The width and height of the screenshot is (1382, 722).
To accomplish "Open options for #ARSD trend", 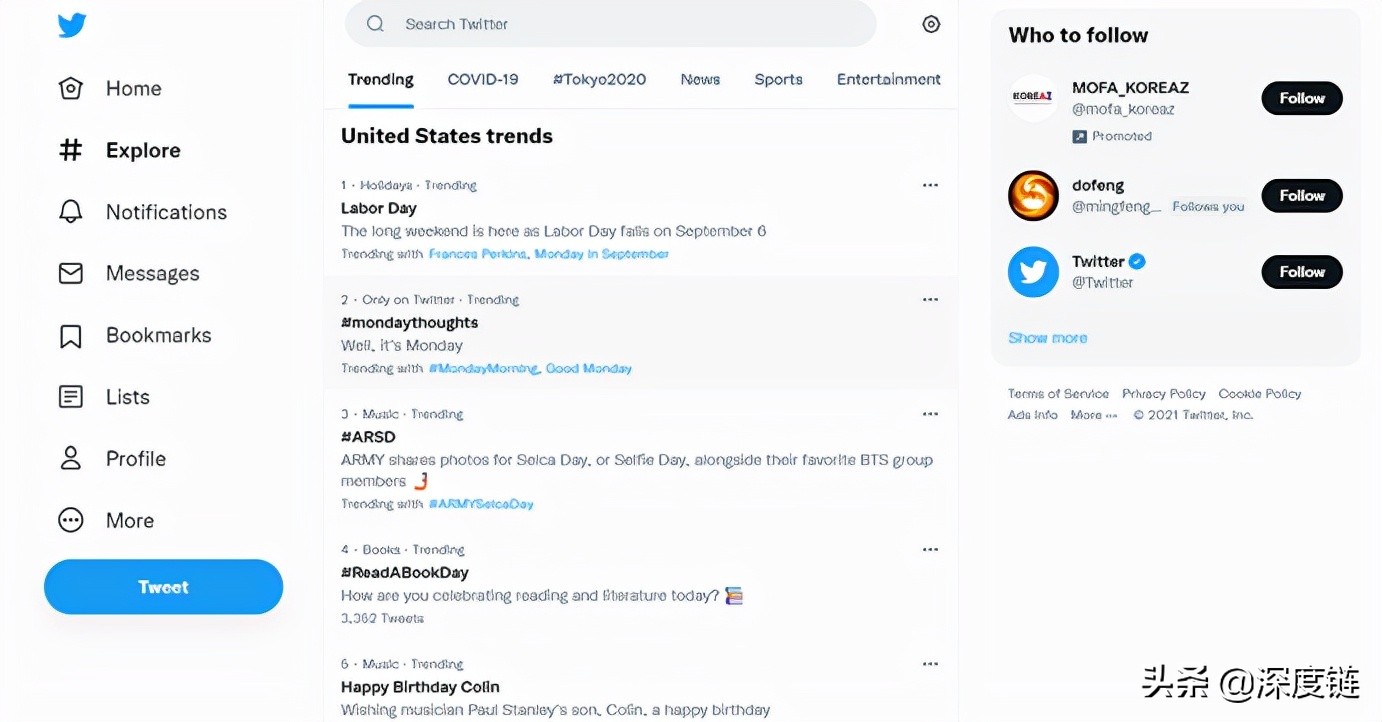I will coord(930,414).
